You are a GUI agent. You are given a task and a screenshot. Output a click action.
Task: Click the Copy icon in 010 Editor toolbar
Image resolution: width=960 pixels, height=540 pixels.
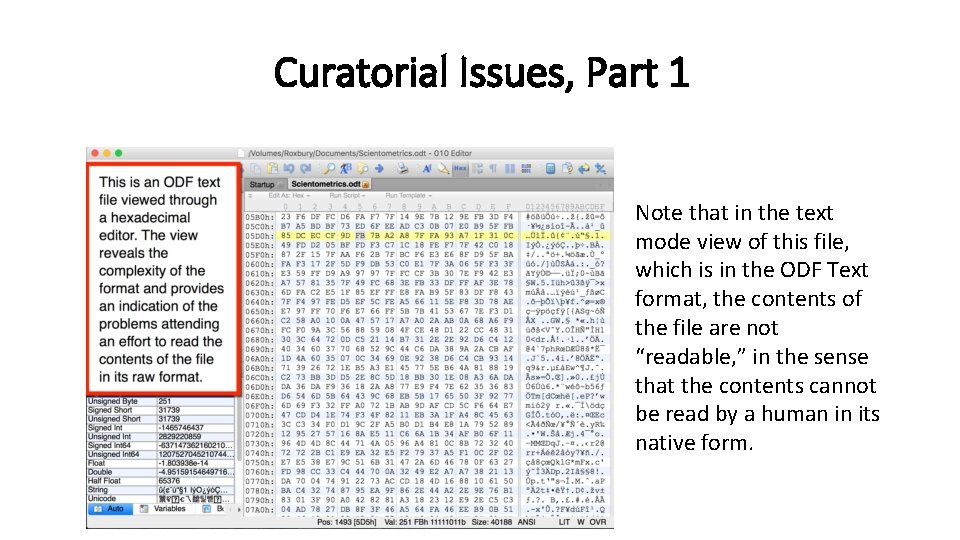[256, 168]
